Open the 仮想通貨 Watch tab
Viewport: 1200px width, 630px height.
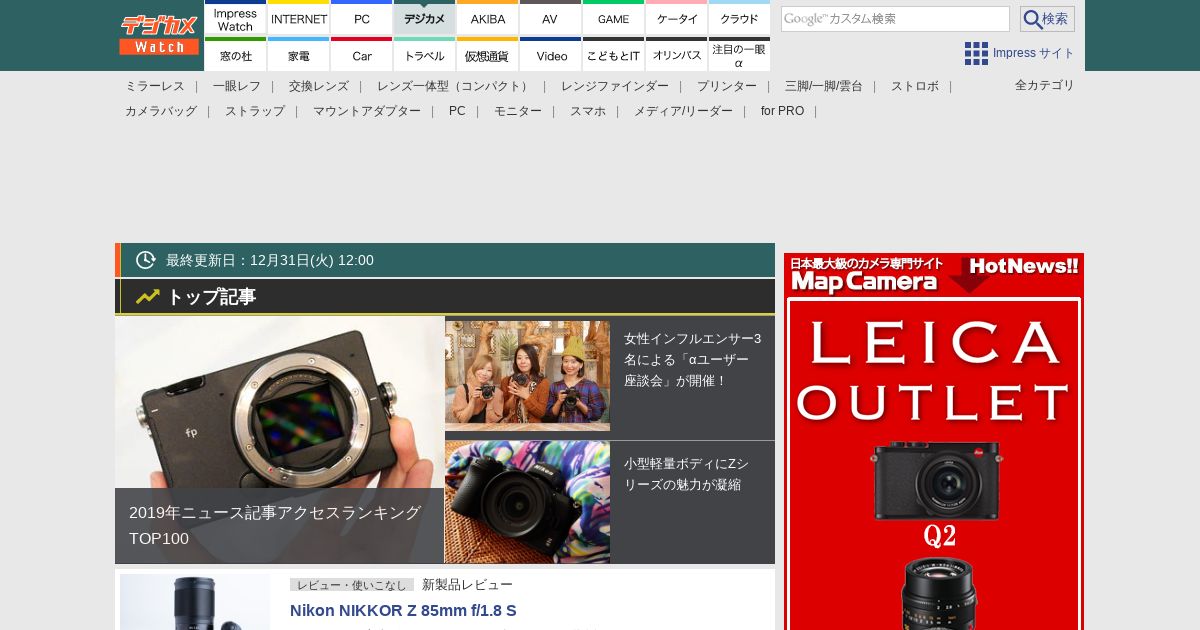[488, 54]
